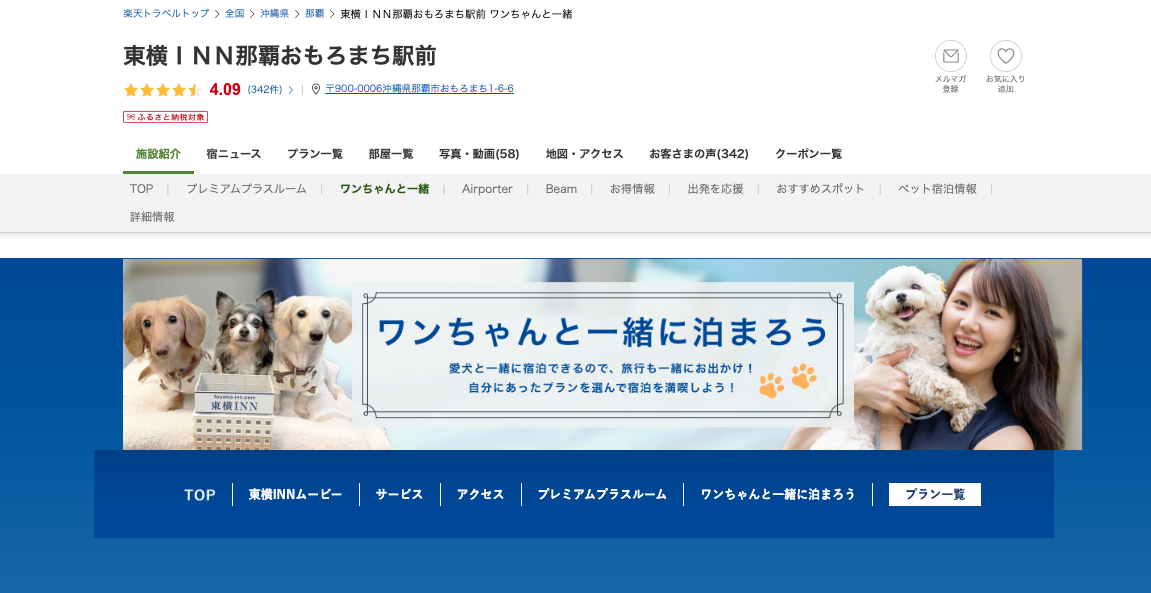Open the Beam sub-navigation item
Viewport: 1151px width, 593px height.
coord(561,189)
